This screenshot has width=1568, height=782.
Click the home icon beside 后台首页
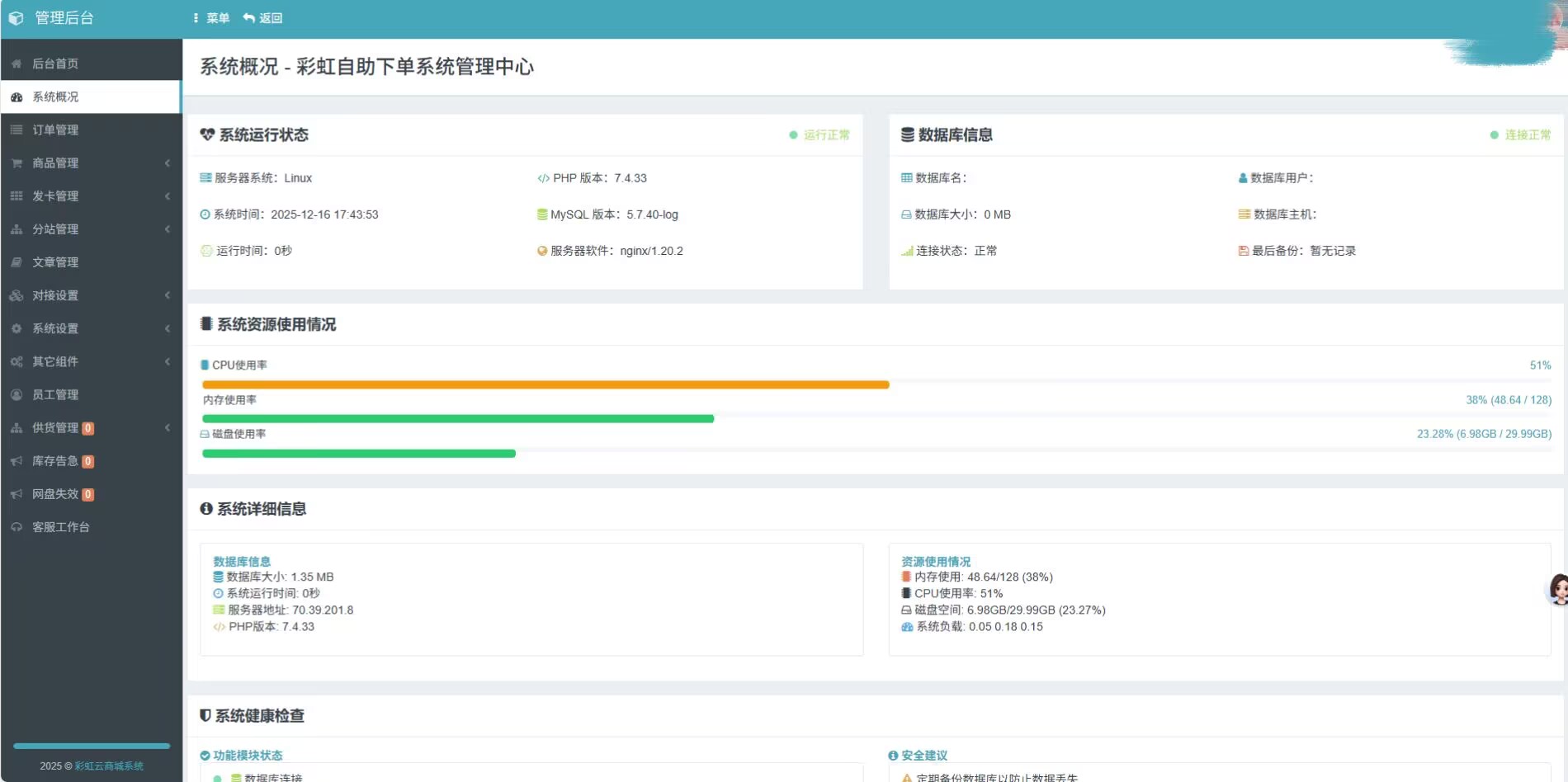17,64
